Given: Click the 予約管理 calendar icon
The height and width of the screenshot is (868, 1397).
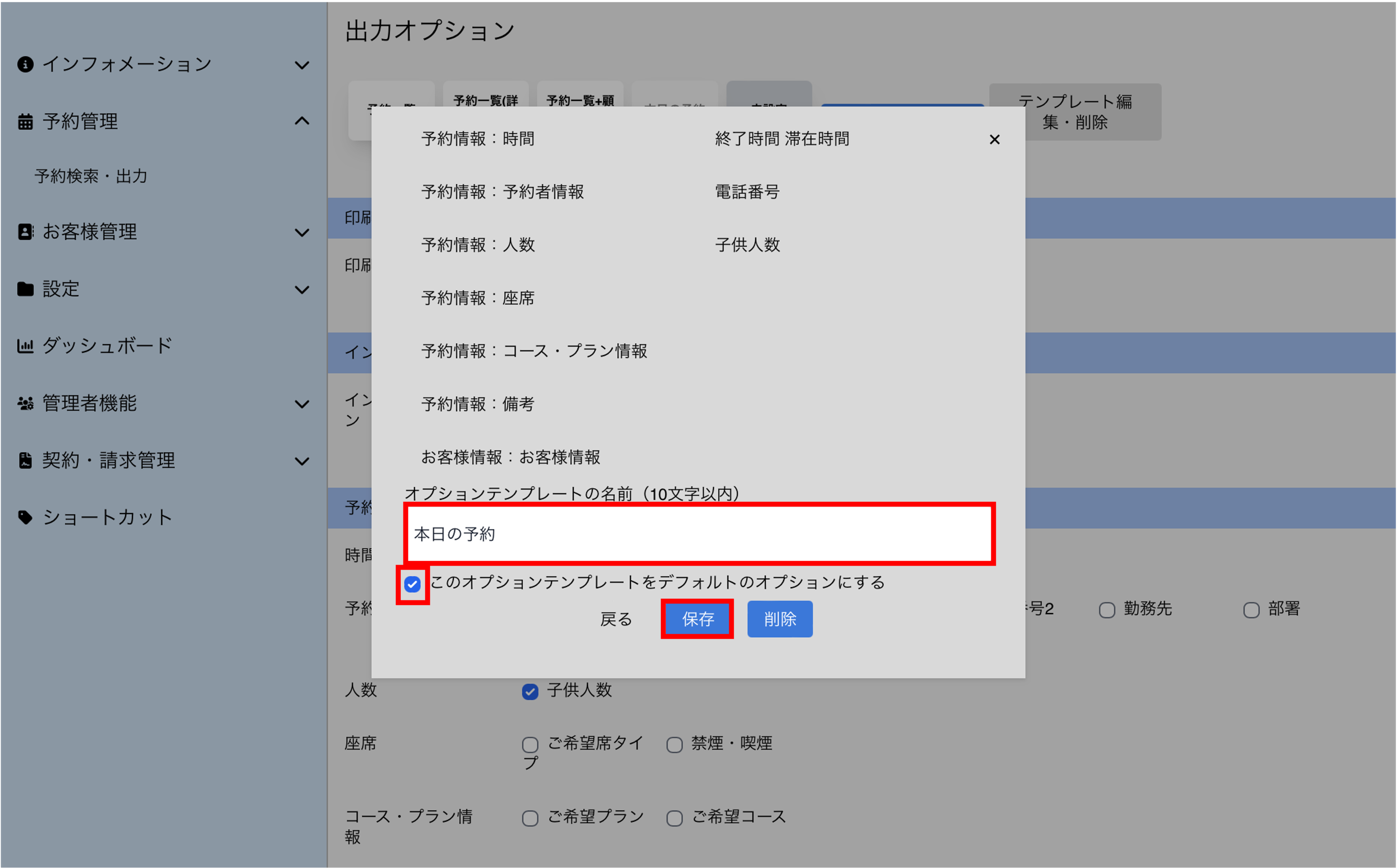Looking at the screenshot, I should click(25, 122).
